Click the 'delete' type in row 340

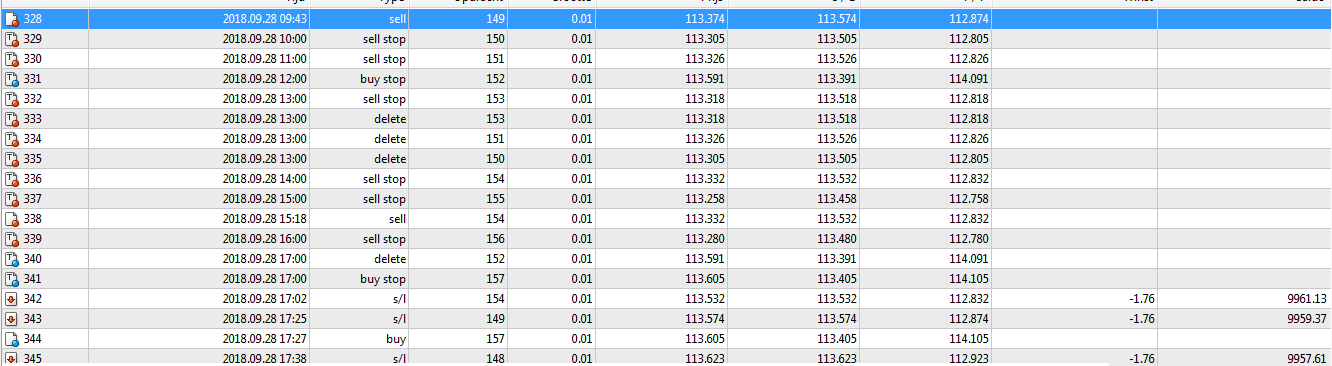tap(389, 259)
